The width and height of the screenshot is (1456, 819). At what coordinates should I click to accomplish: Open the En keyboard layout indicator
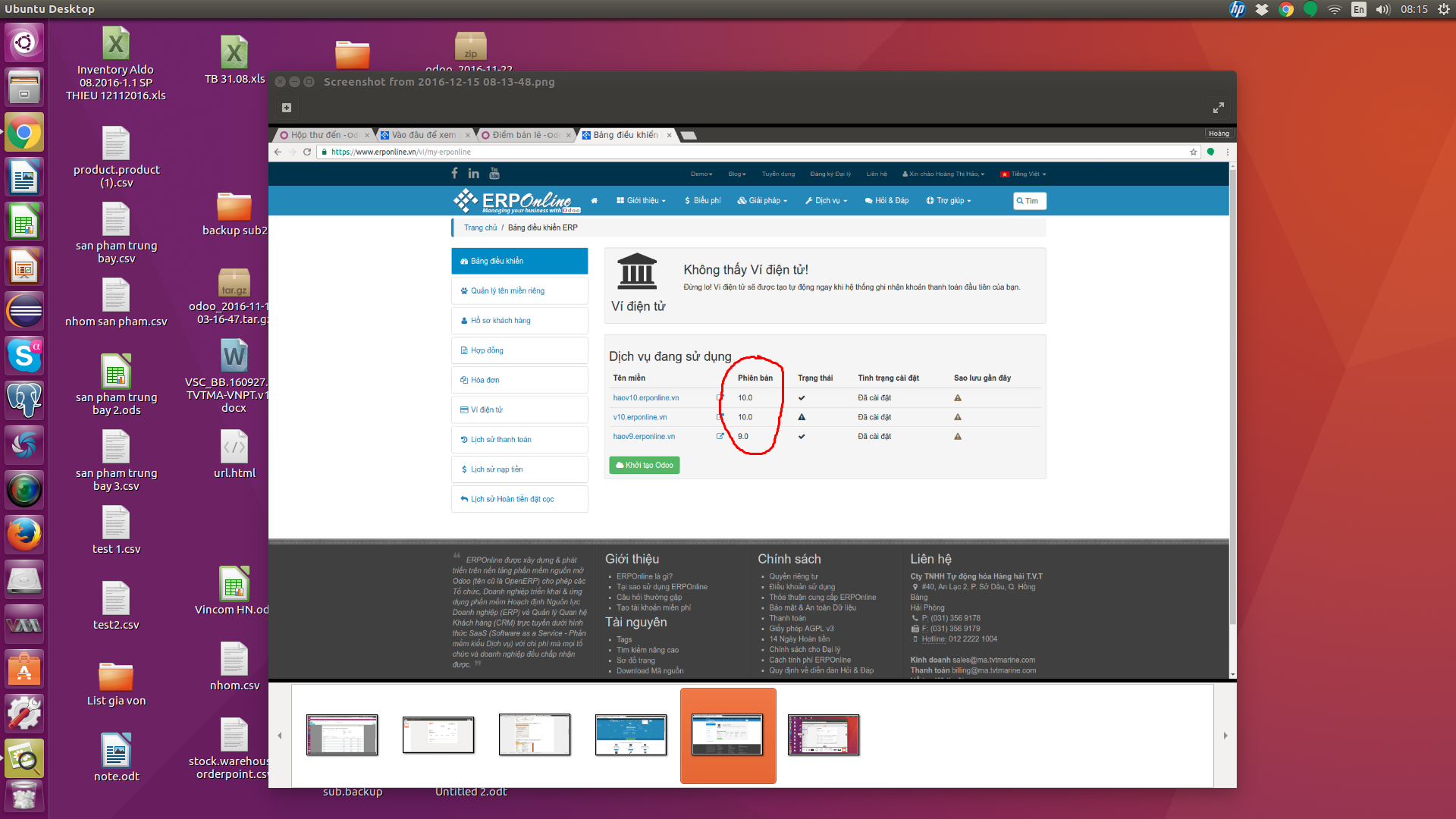[1359, 9]
